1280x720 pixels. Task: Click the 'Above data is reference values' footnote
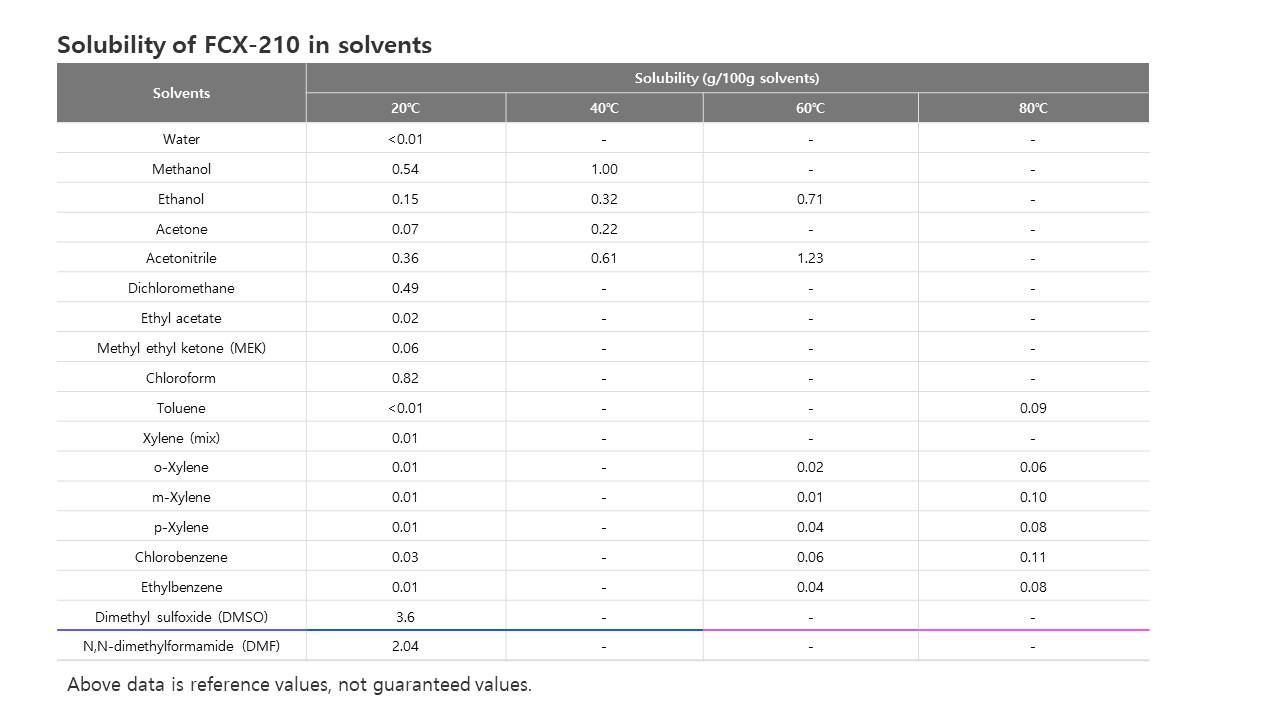(299, 685)
